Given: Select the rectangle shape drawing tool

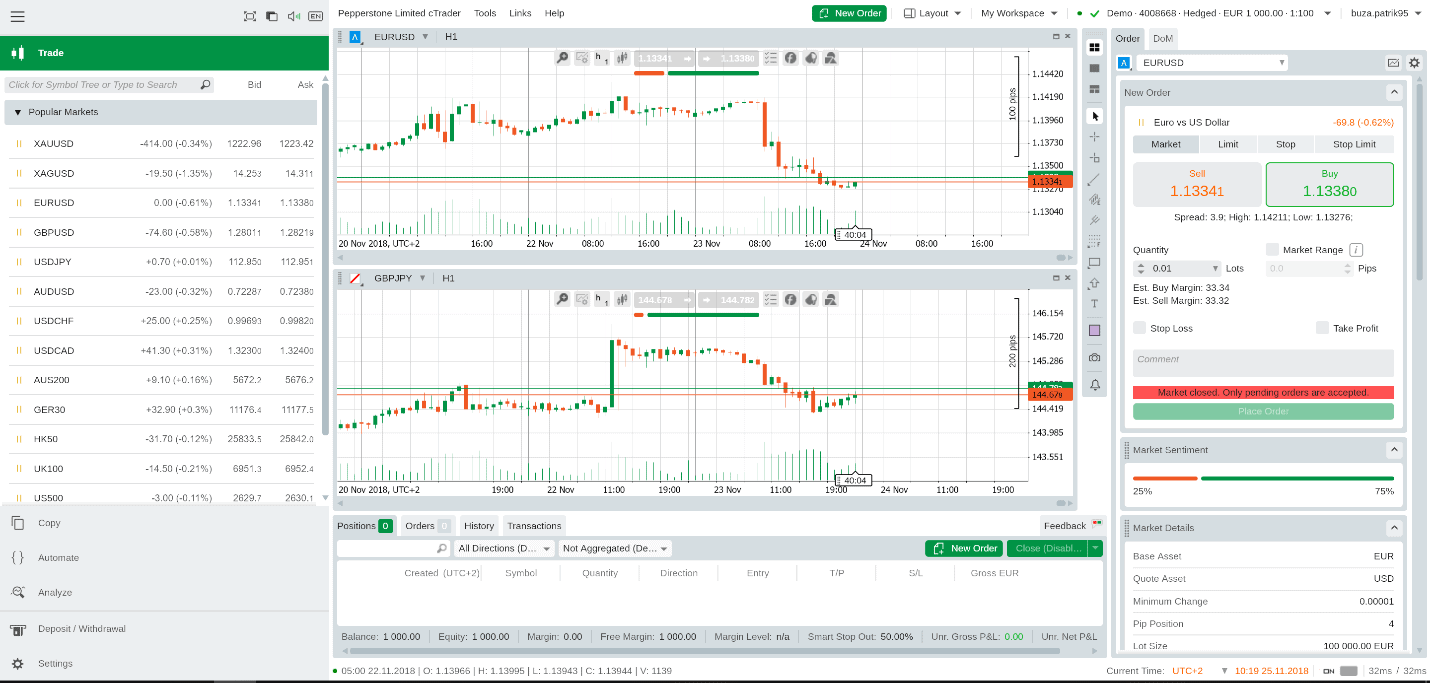Looking at the screenshot, I should (x=1095, y=263).
